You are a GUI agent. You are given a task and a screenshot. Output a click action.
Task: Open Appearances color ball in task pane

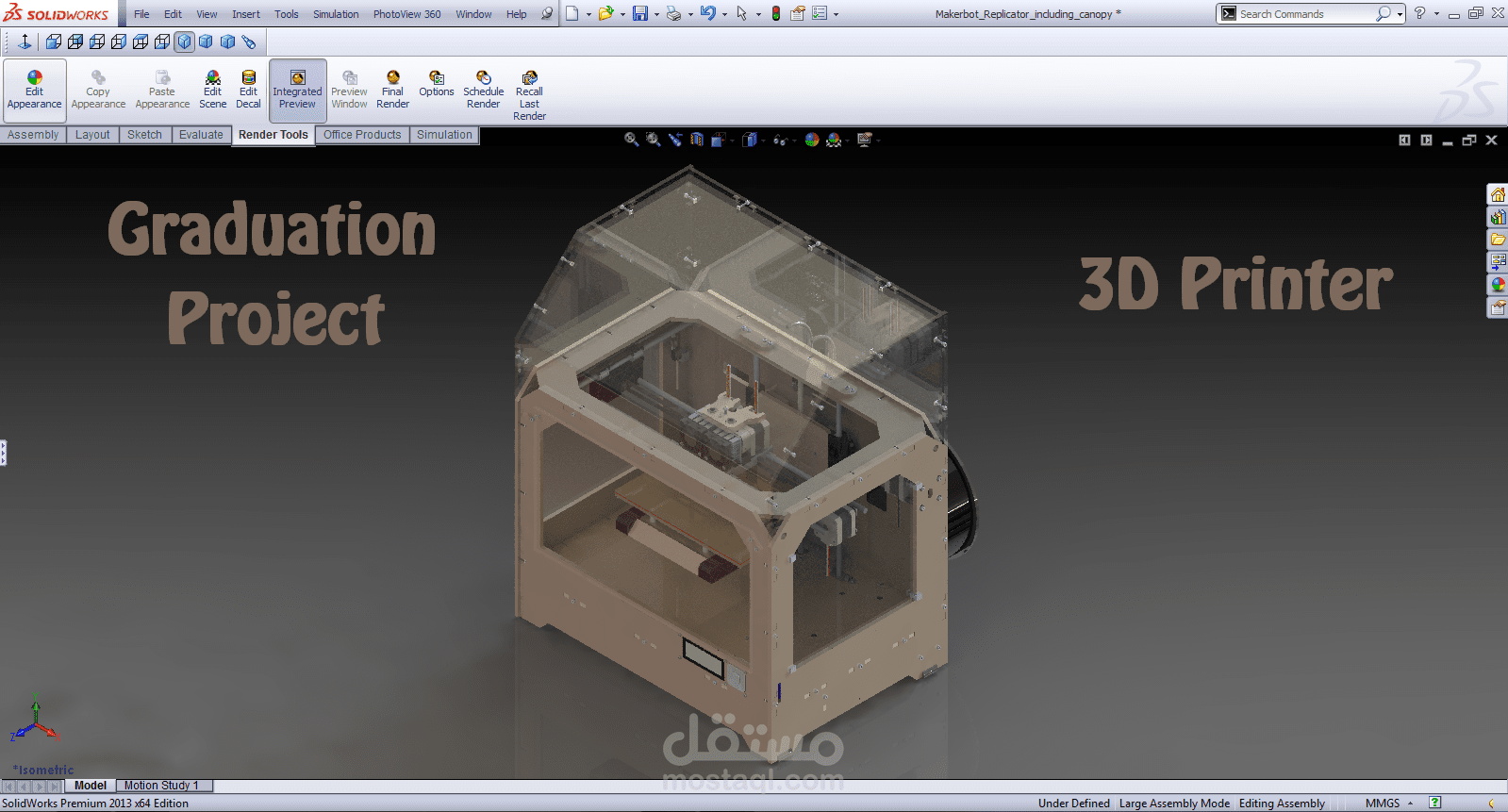pyautogui.click(x=1498, y=285)
